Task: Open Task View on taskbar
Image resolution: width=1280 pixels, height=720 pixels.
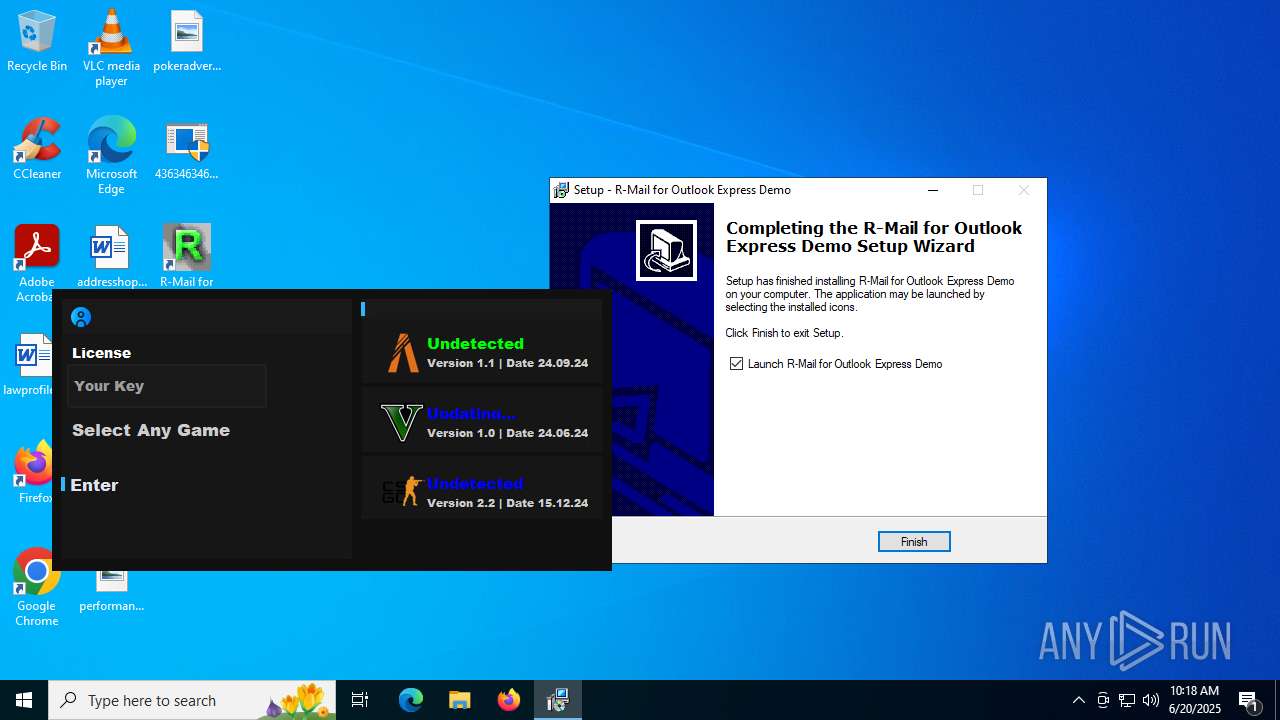Action: pos(360,700)
